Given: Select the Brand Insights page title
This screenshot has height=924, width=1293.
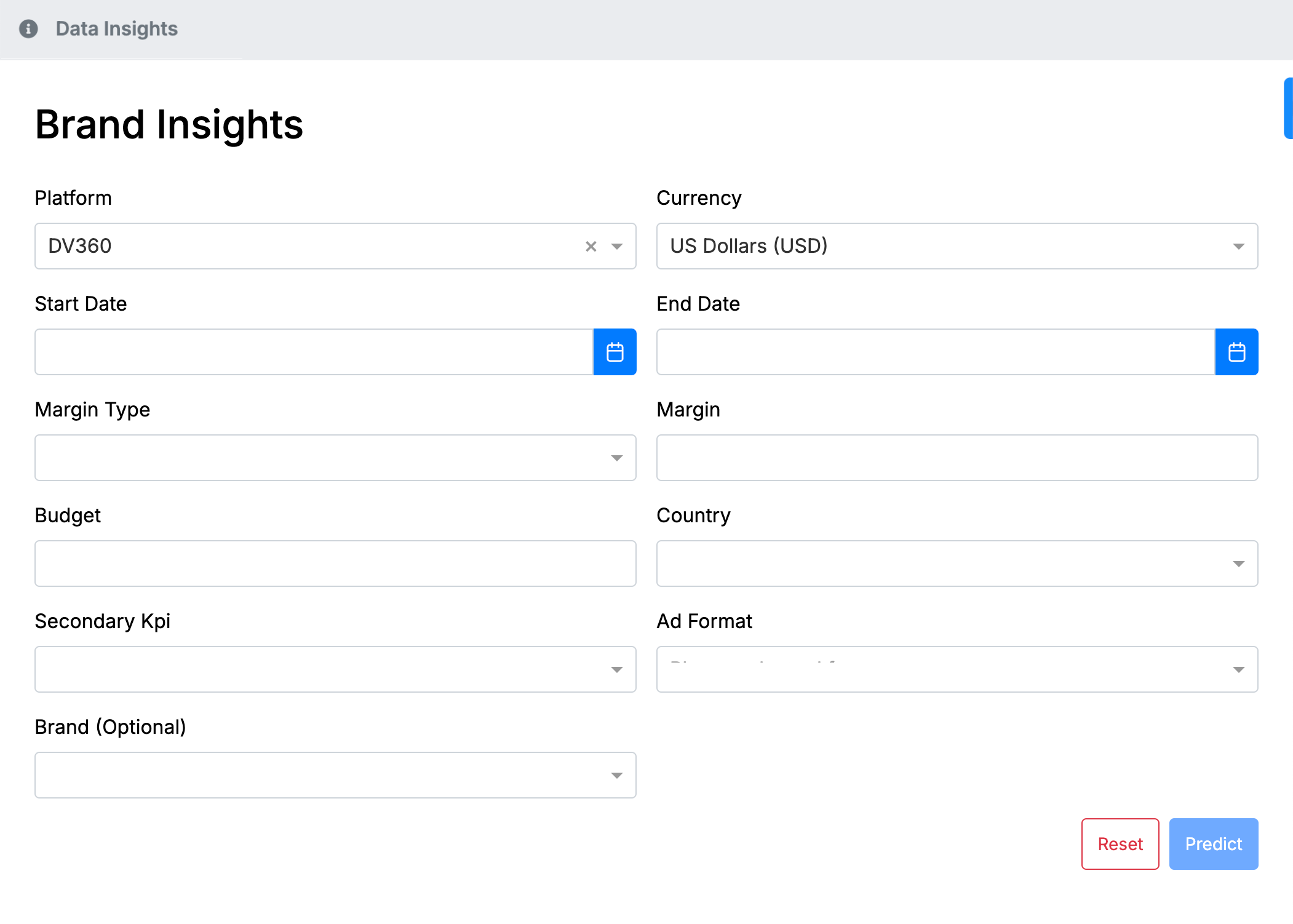Looking at the screenshot, I should coord(170,125).
